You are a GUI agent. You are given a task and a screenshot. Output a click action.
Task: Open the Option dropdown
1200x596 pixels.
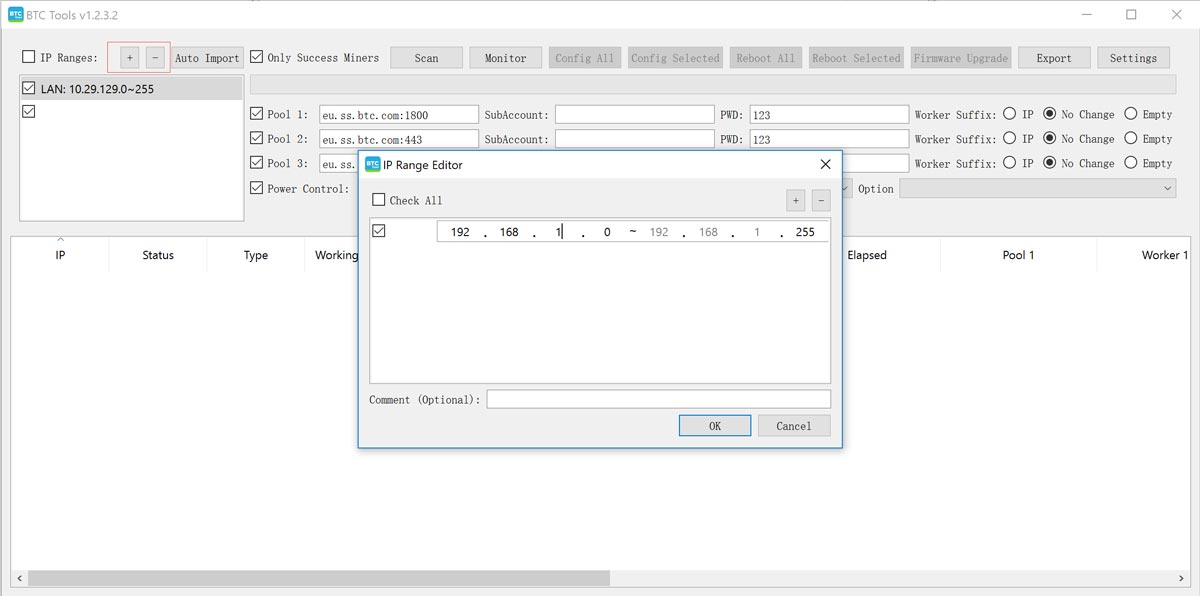pyautogui.click(x=1037, y=188)
